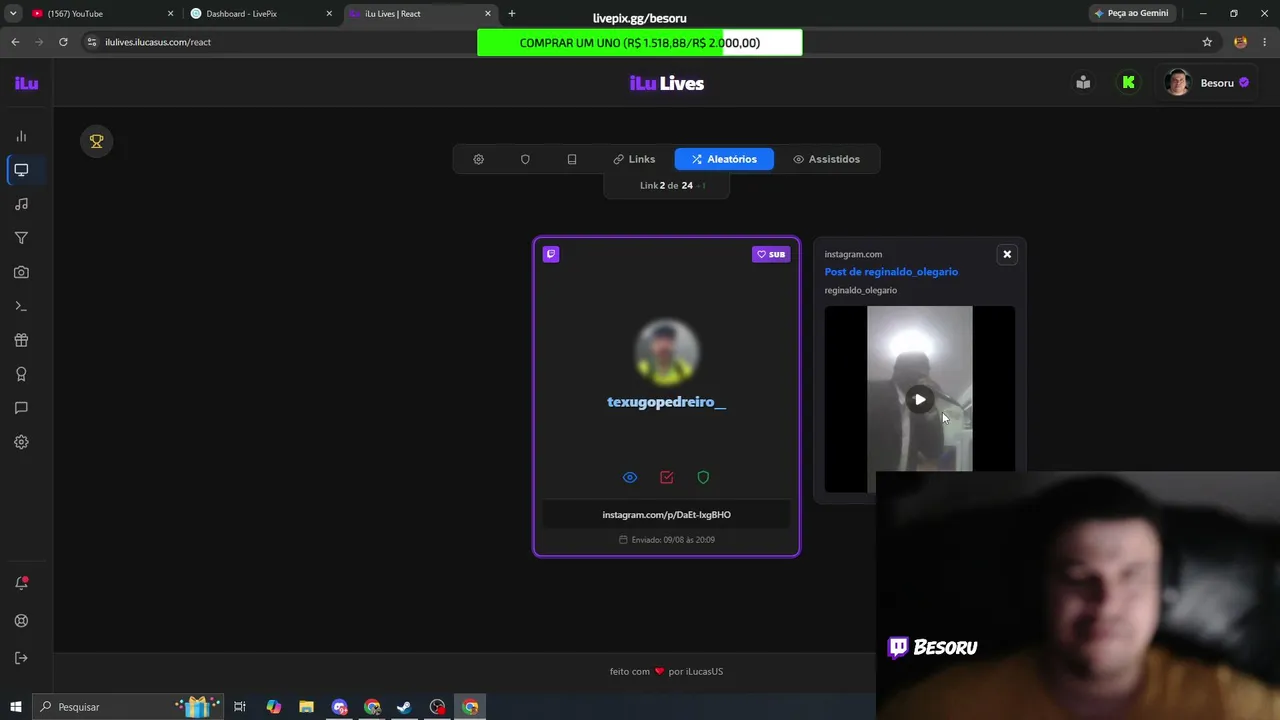Open the bar chart statistics sidebar icon
This screenshot has width=1280, height=720.
tap(21, 136)
